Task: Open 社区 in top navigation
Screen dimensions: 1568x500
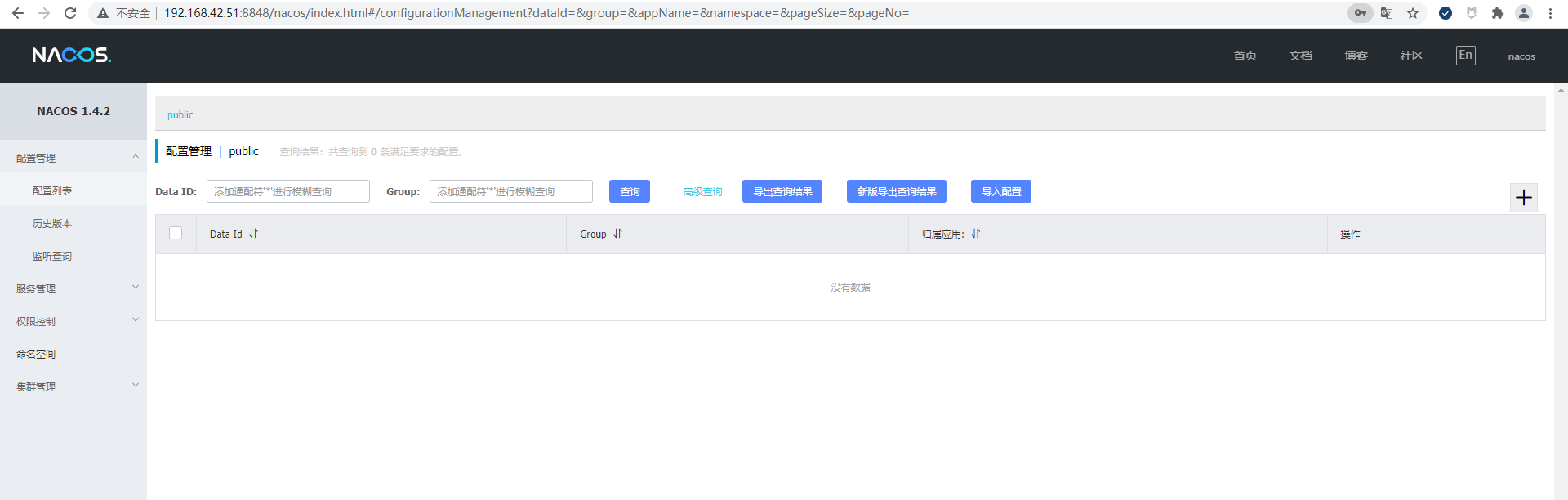Action: coord(1412,56)
